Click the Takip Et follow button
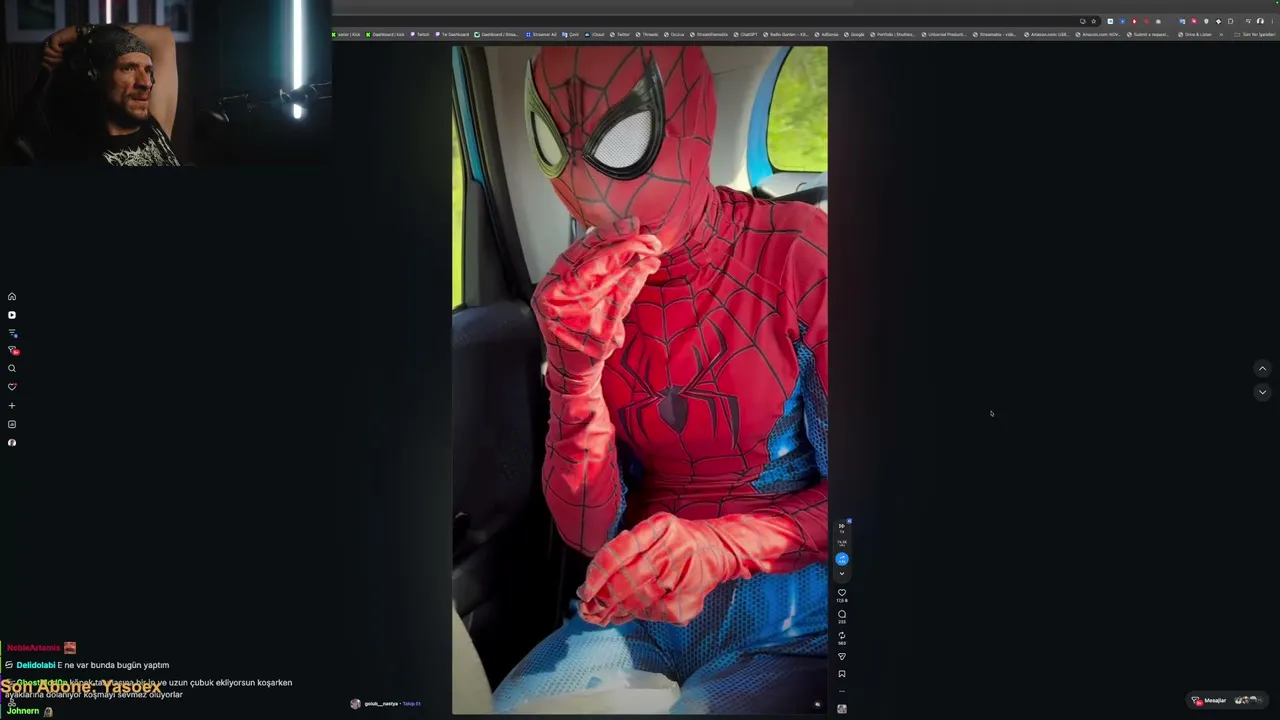 (x=411, y=704)
